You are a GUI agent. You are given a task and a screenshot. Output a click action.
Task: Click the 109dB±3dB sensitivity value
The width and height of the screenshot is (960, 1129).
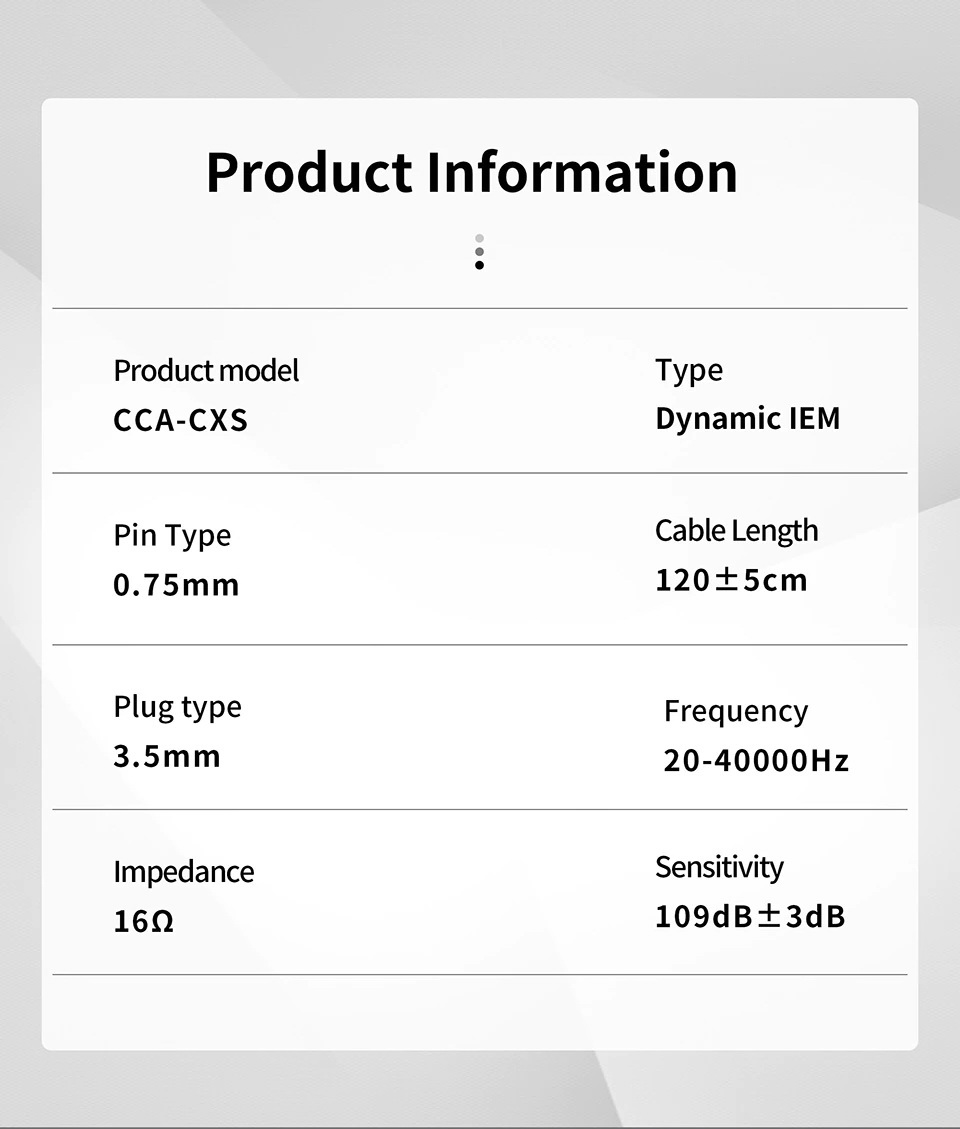click(x=750, y=916)
